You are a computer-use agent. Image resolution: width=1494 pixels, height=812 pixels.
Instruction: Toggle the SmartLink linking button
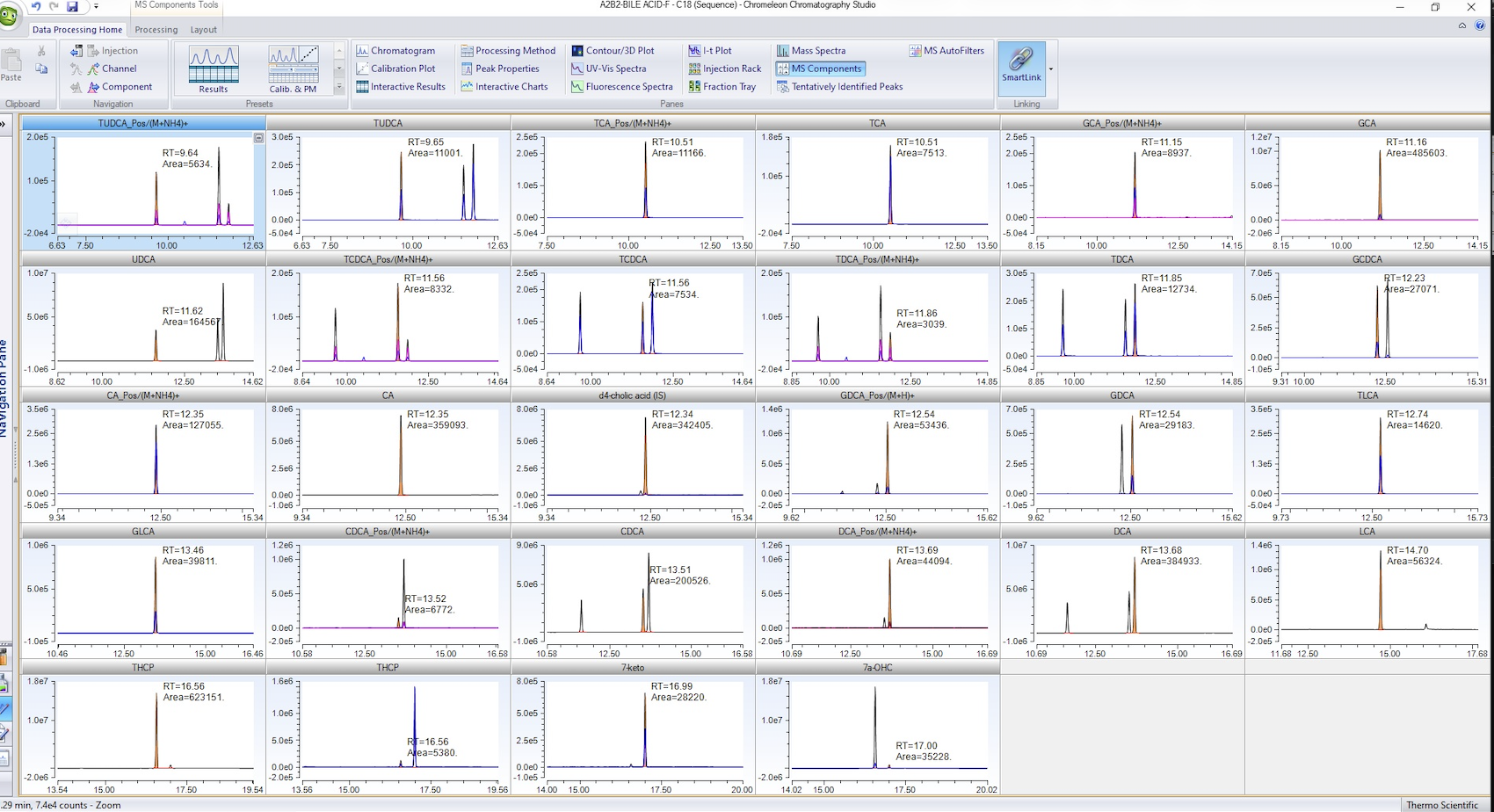point(1021,65)
